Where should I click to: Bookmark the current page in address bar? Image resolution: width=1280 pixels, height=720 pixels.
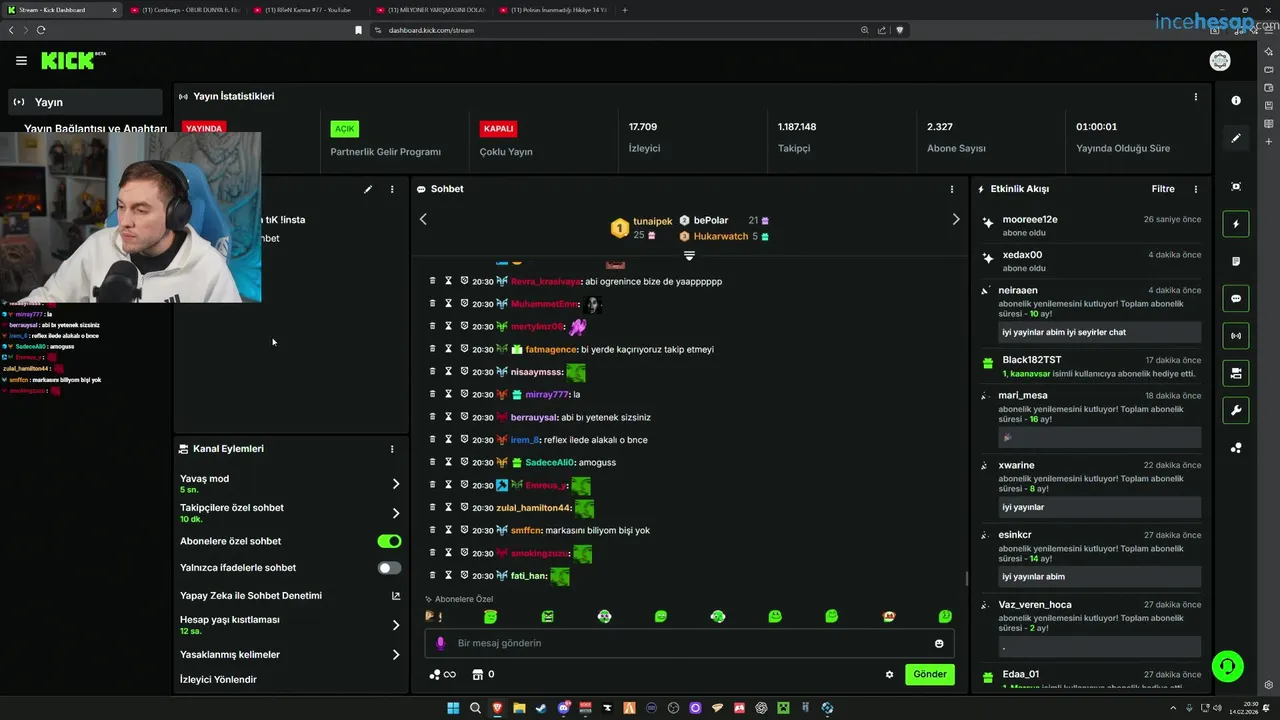tap(358, 30)
